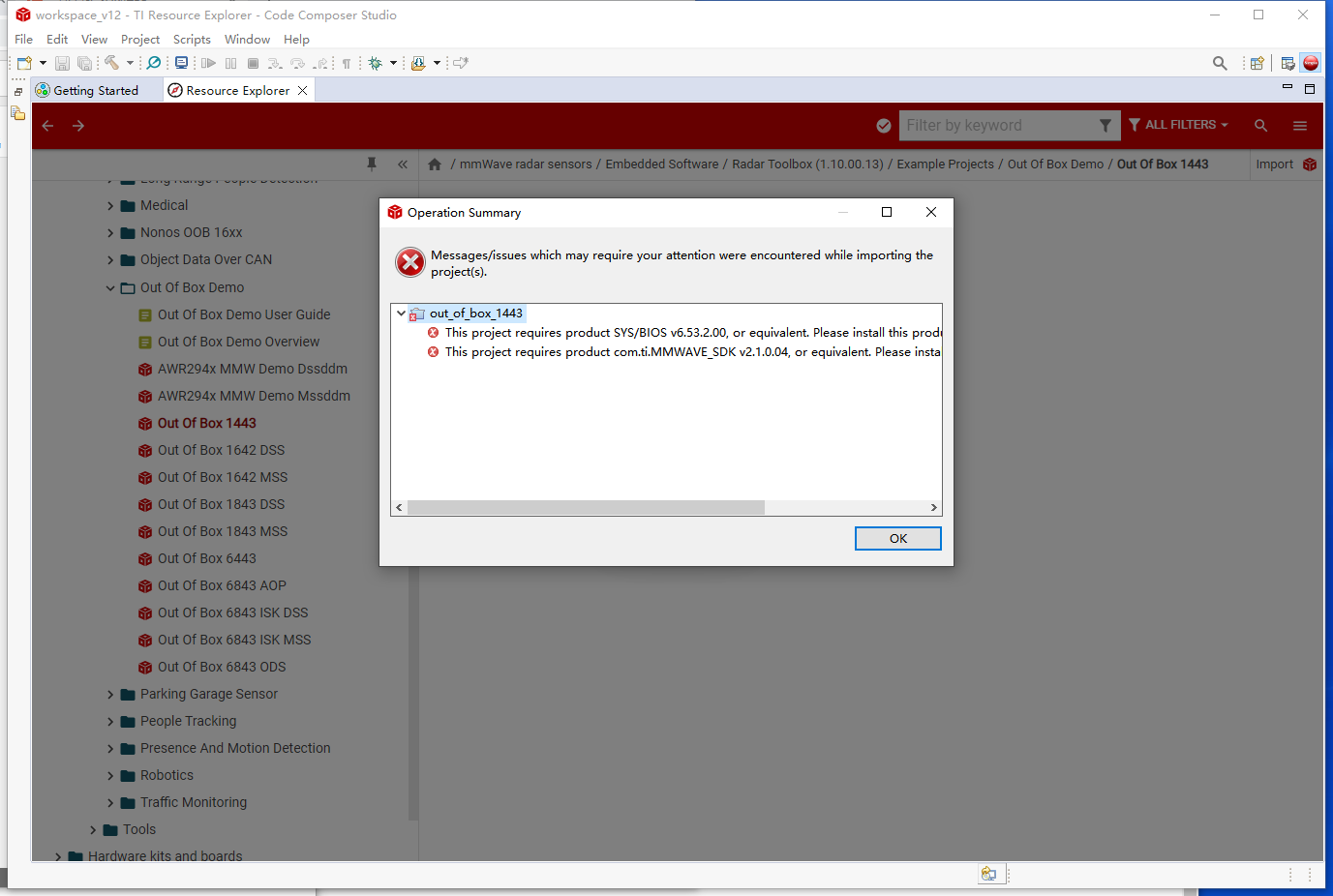Maximize the Resource Explorer view panel
The image size is (1333, 896).
click(1310, 89)
